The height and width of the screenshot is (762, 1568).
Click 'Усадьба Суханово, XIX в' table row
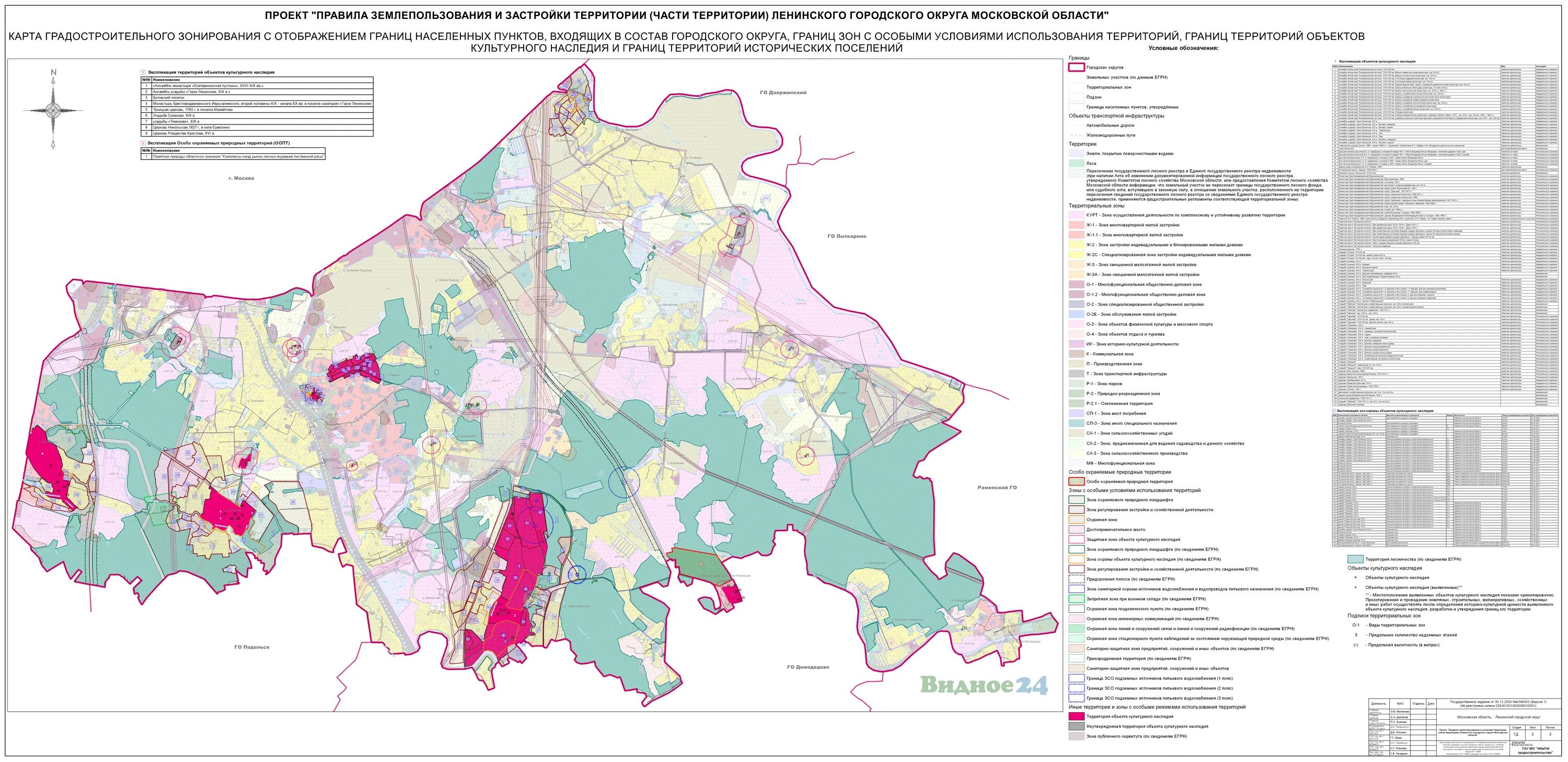pyautogui.click(x=257, y=115)
